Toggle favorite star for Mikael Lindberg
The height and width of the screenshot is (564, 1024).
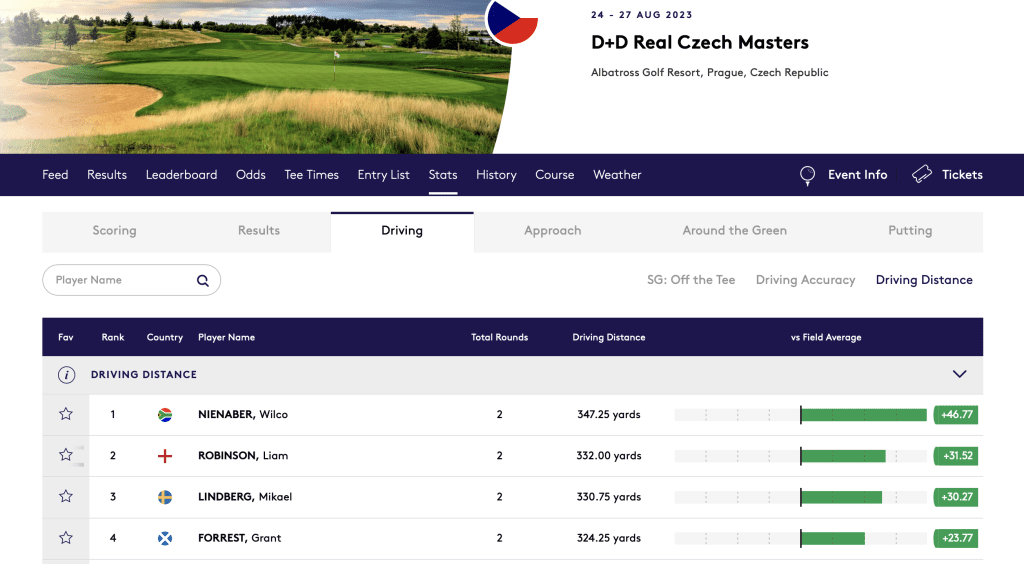tap(66, 497)
